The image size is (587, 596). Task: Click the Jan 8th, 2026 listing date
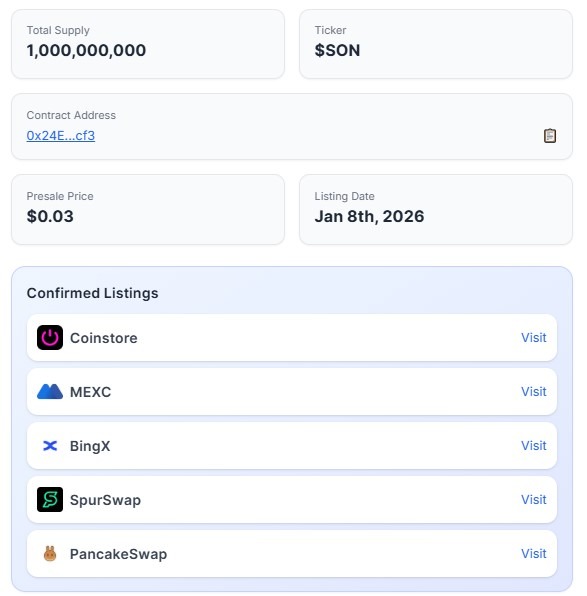point(369,216)
